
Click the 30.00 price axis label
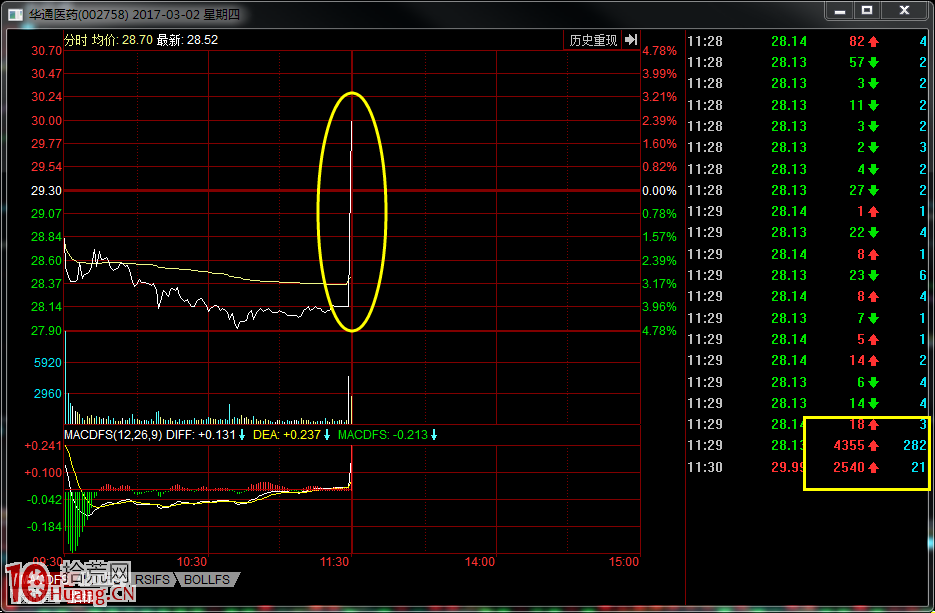[x=47, y=120]
